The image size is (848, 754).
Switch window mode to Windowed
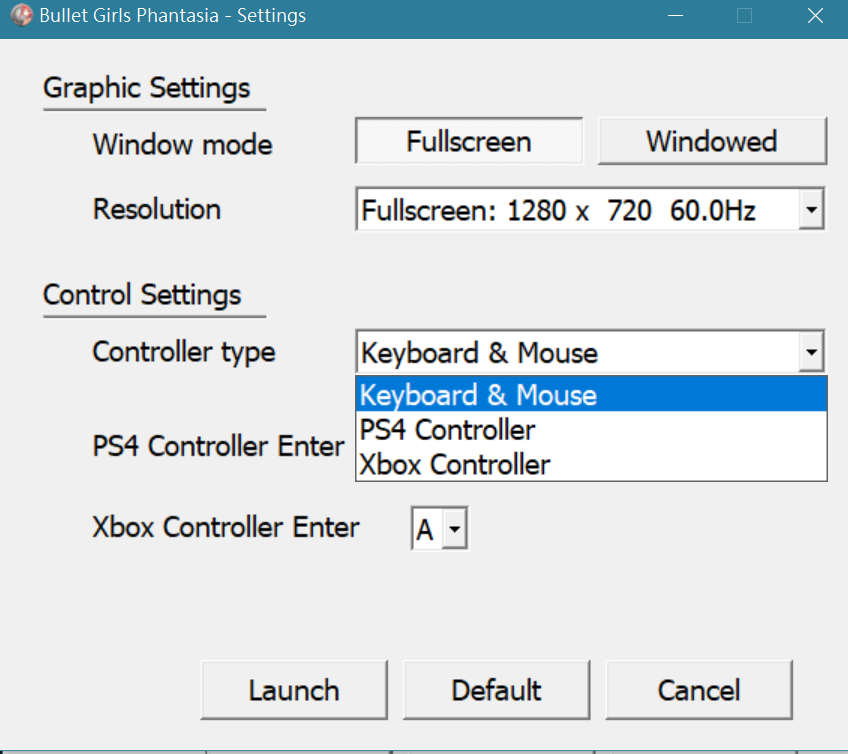[711, 142]
